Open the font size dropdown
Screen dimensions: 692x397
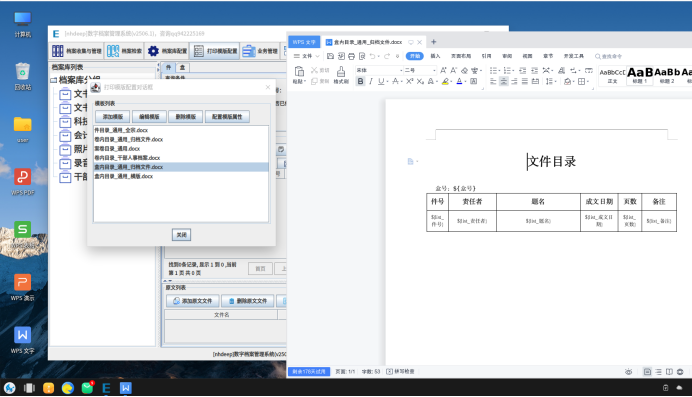point(434,70)
